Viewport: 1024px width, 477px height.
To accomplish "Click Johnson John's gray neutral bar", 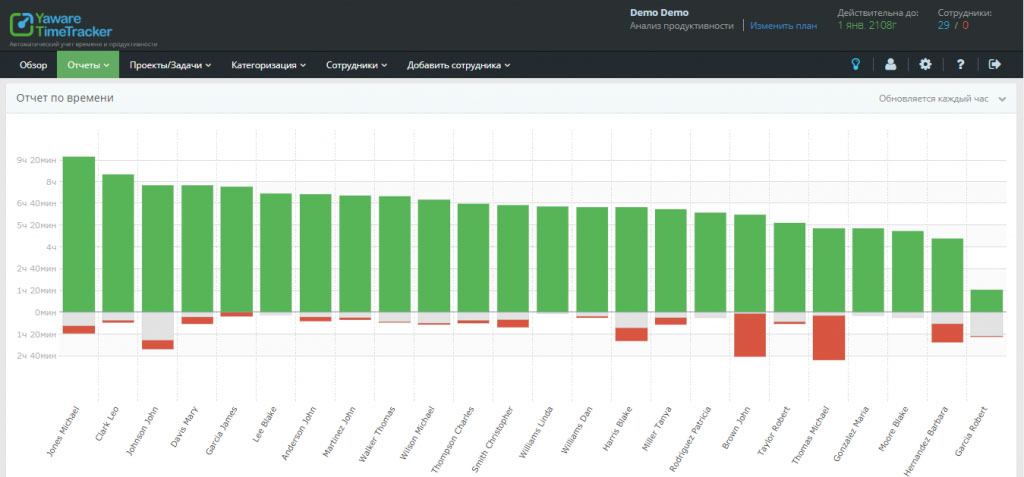I will (x=157, y=326).
